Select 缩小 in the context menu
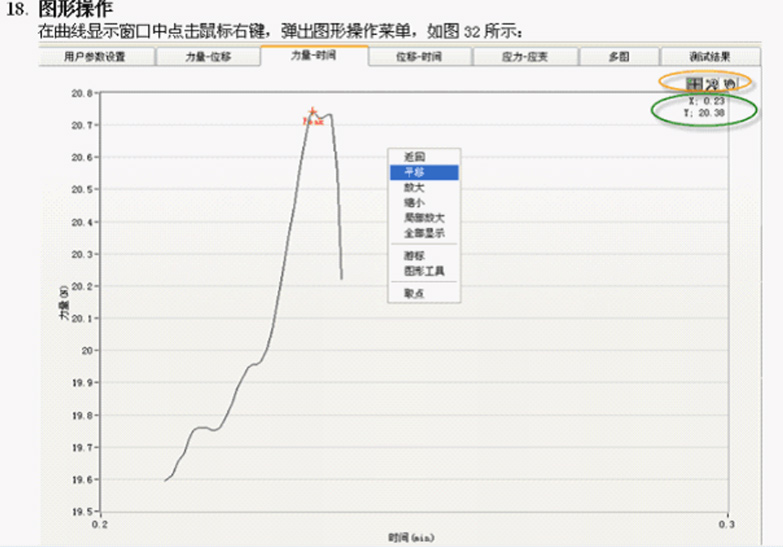Screen dimensions: 783x547 pyautogui.click(x=415, y=202)
